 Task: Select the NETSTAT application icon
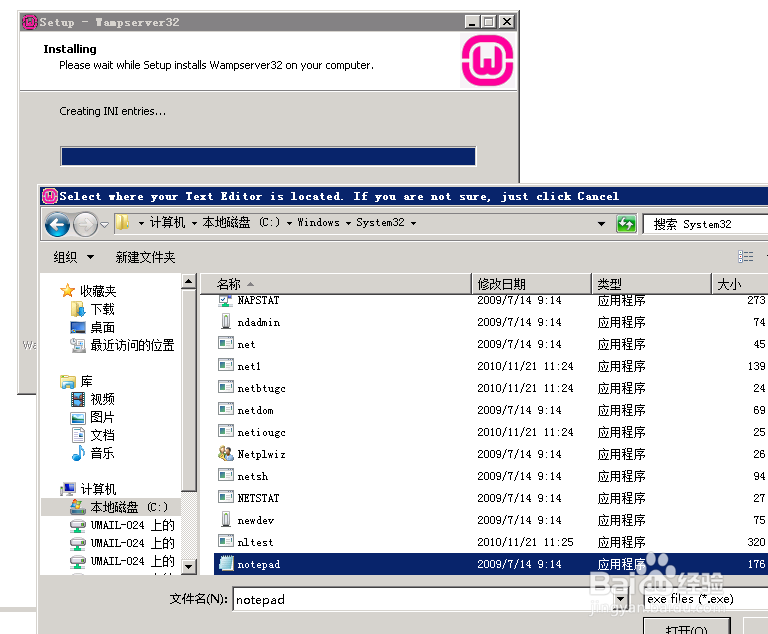pos(226,497)
